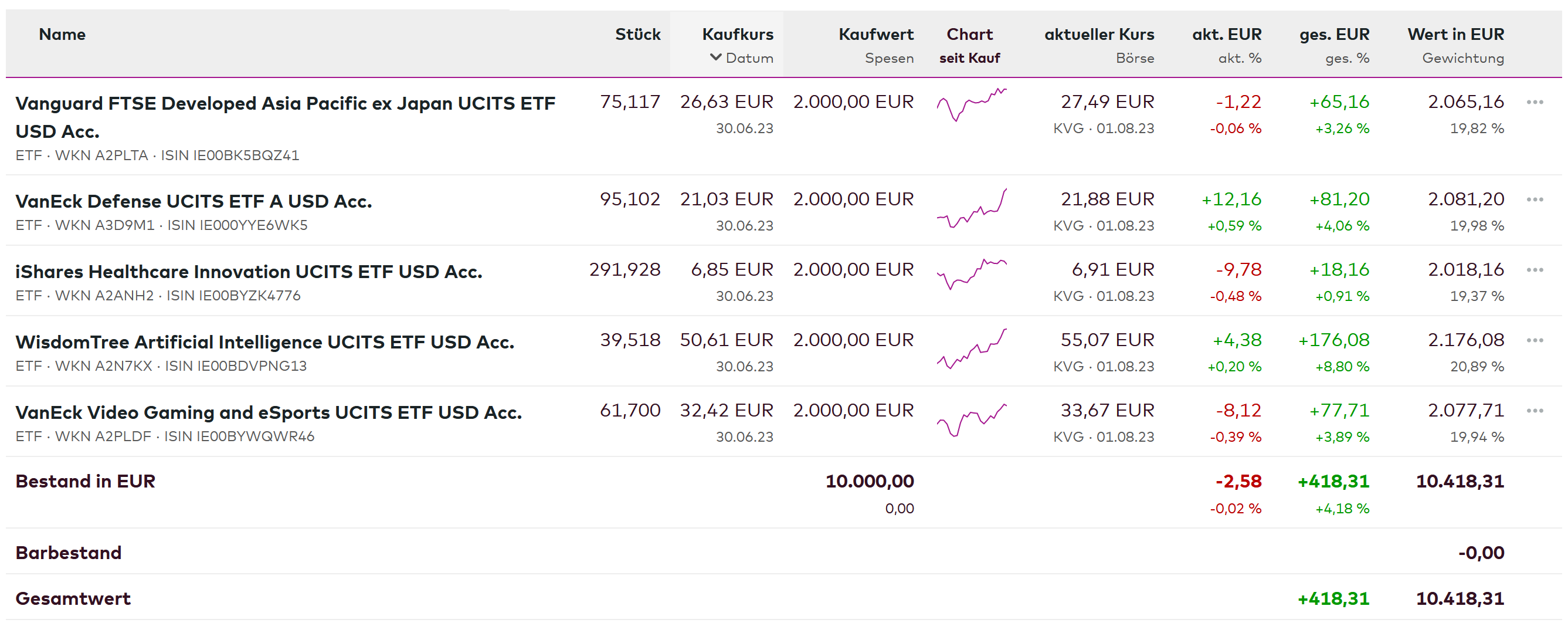1568x633 pixels.
Task: Open iShares Healthcare Innovation ETF link
Action: [249, 272]
